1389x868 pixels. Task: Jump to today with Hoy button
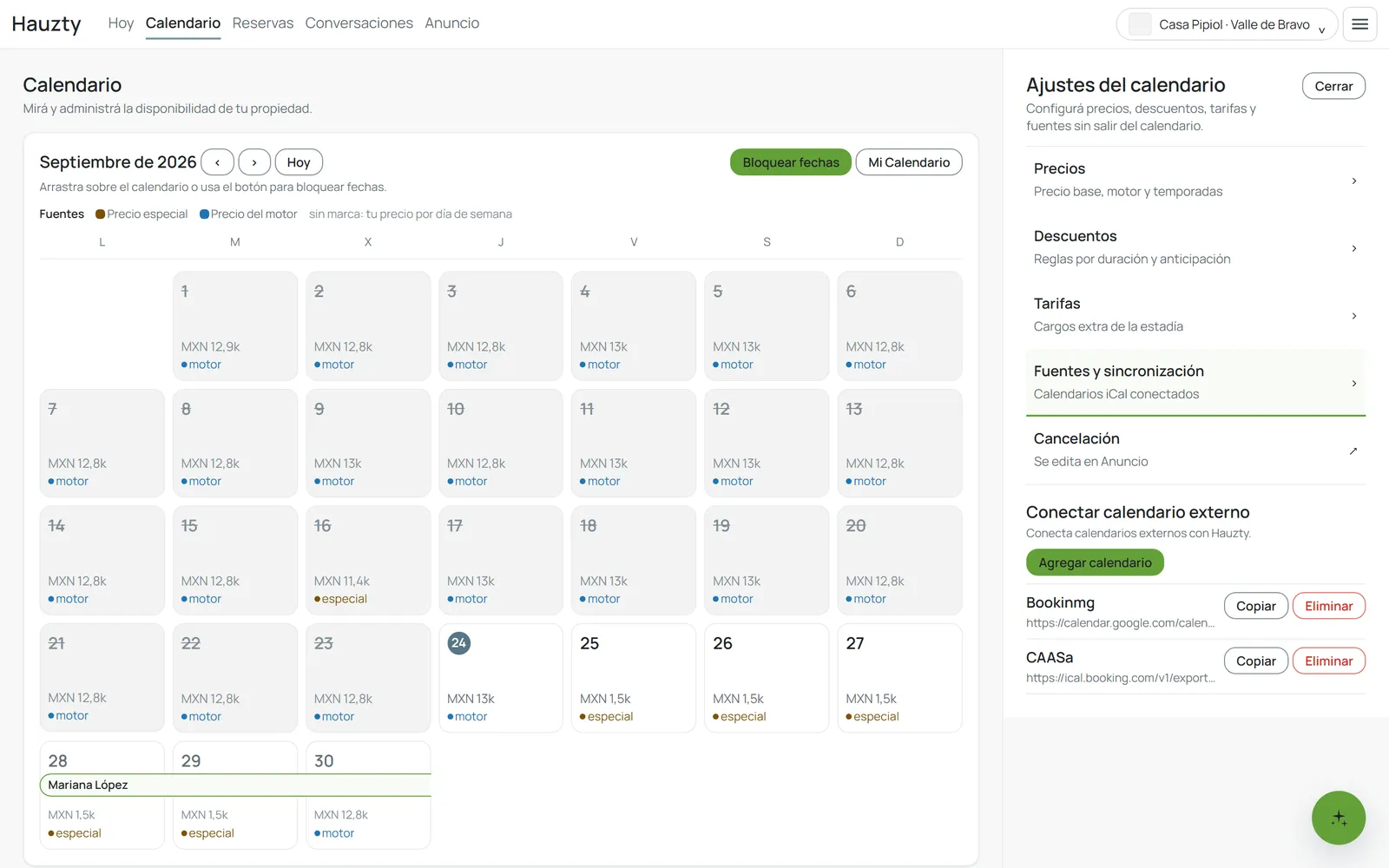(299, 162)
